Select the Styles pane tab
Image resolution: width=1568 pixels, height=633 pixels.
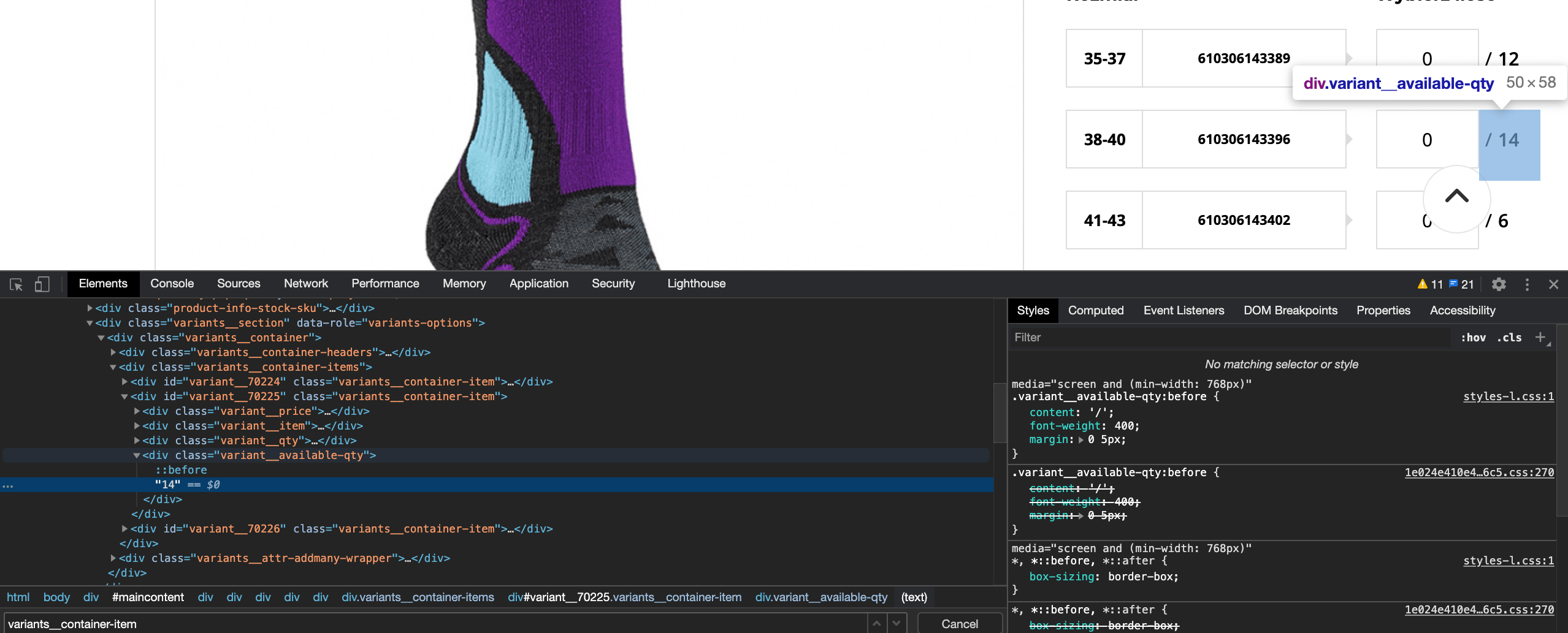point(1033,311)
